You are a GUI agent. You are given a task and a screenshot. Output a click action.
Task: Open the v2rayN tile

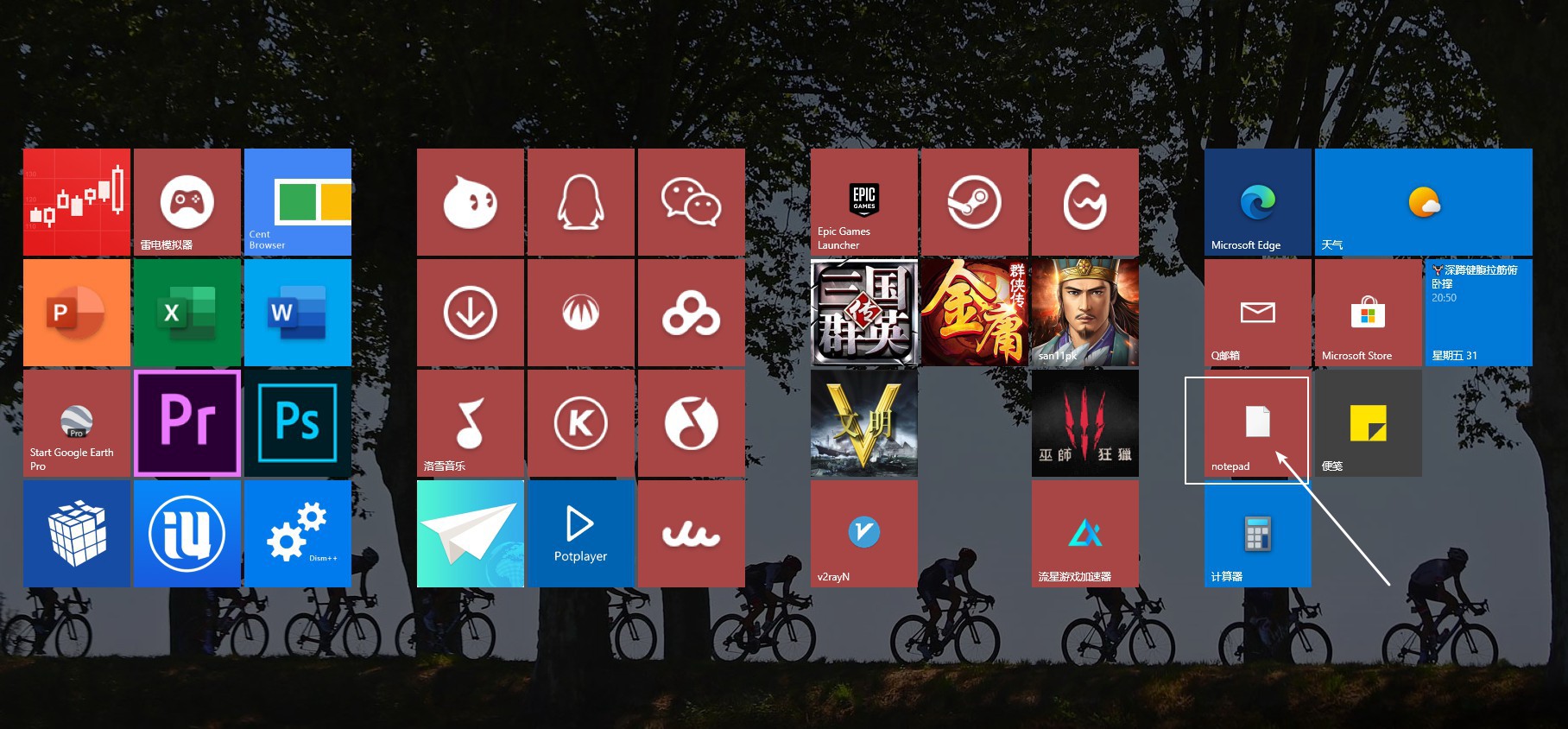[864, 534]
